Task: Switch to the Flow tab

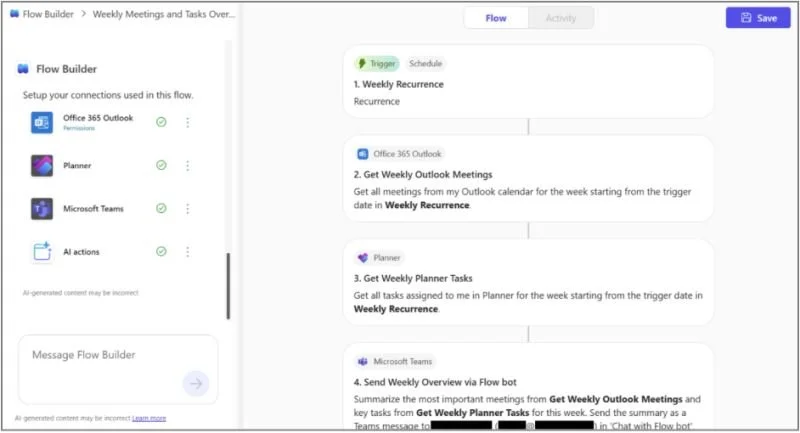Action: tap(496, 18)
